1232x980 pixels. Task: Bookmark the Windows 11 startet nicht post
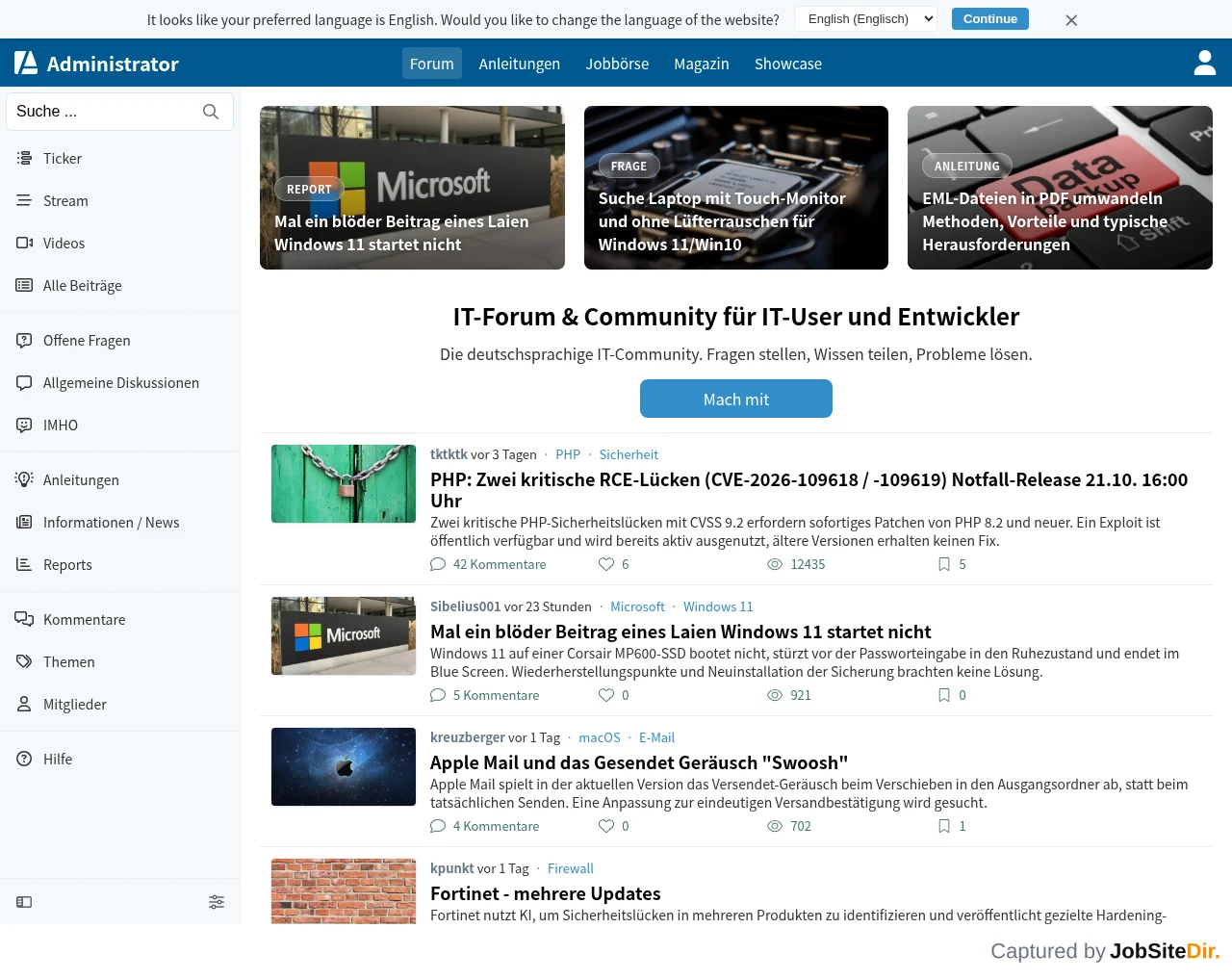(944, 695)
